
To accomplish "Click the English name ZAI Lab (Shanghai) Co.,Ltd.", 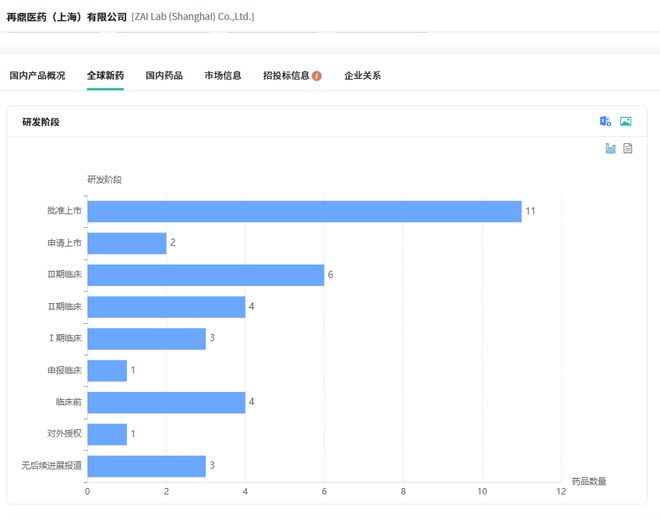I will [x=193, y=17].
